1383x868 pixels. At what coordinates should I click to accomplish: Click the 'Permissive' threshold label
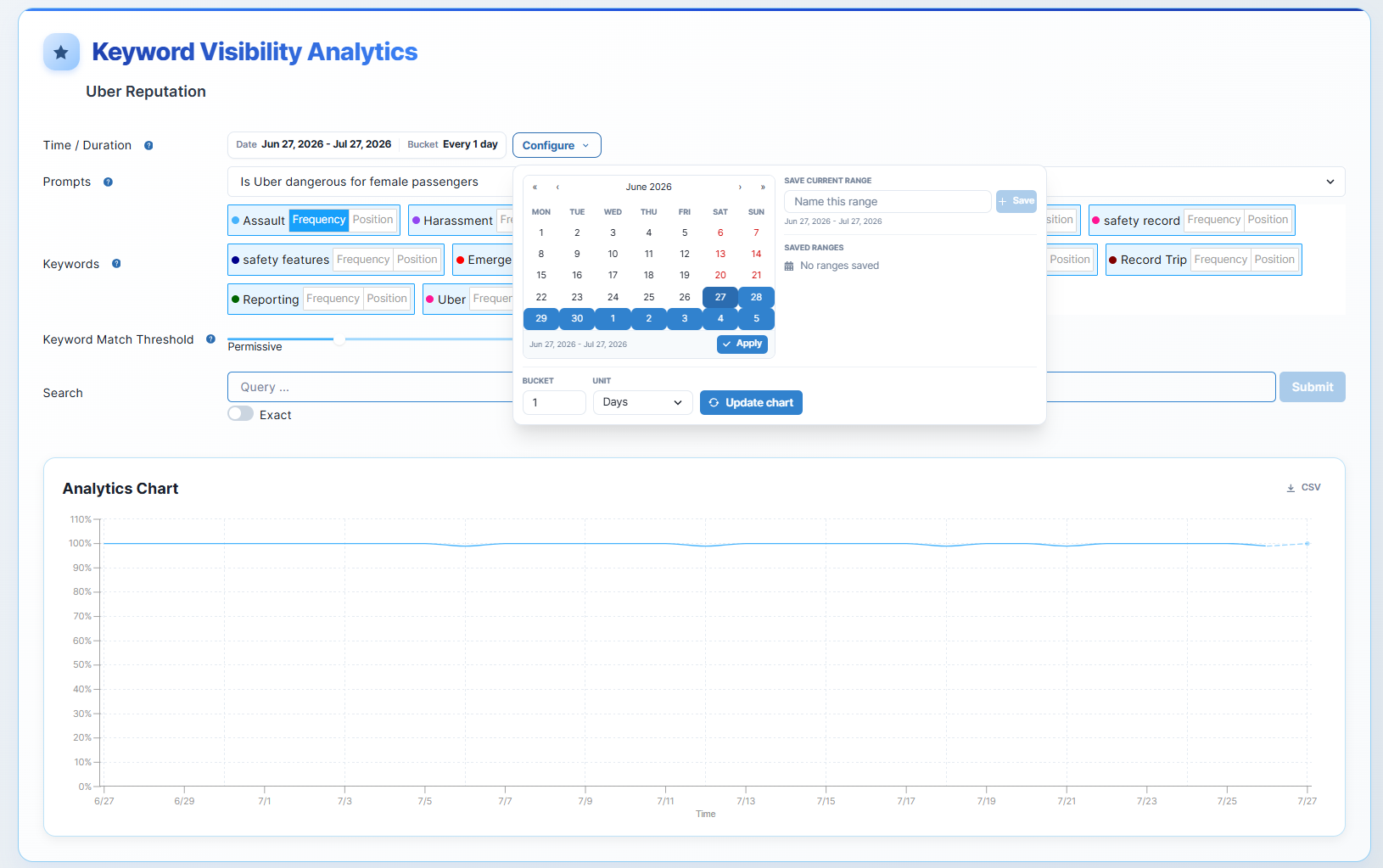click(255, 347)
